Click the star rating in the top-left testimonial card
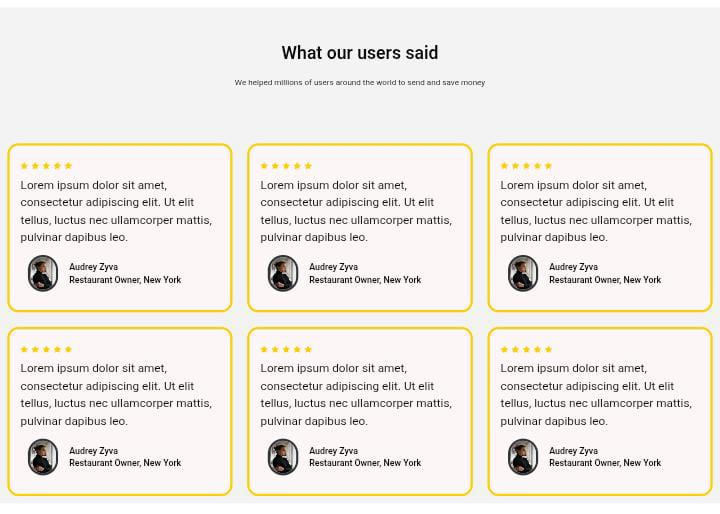 46,166
